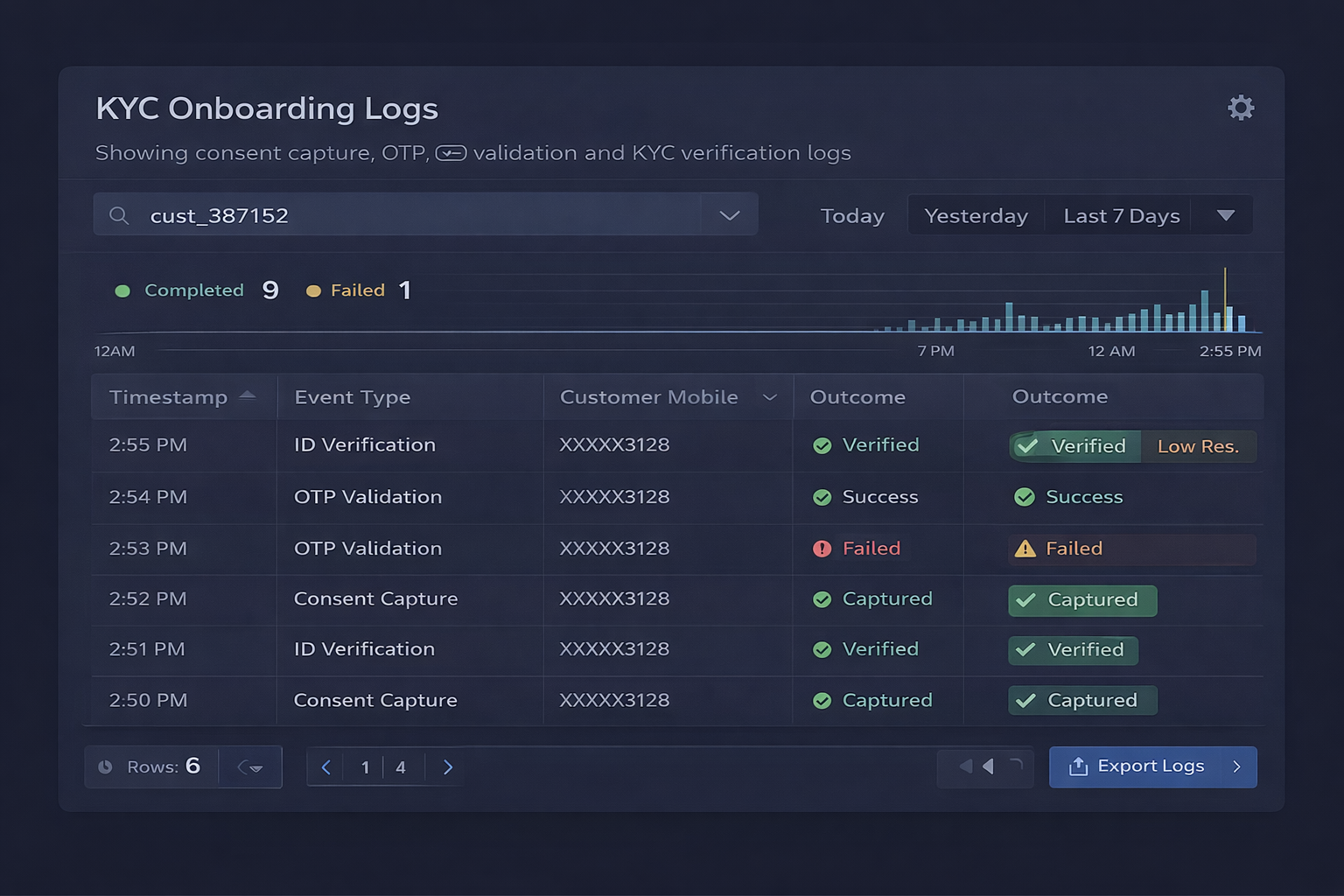Click the Captured badge in 2:52 PM row
The height and width of the screenshot is (896, 1344).
click(1082, 600)
